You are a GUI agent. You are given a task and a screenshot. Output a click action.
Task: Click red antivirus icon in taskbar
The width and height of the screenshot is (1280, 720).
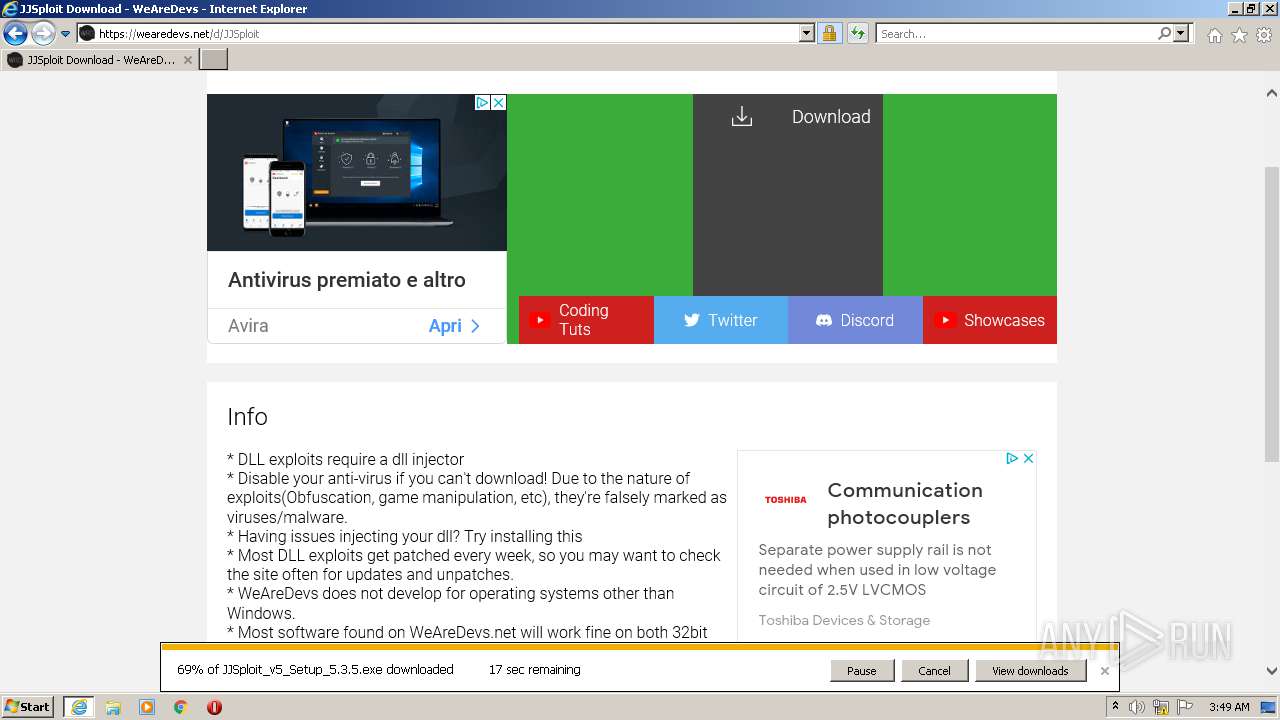(214, 707)
